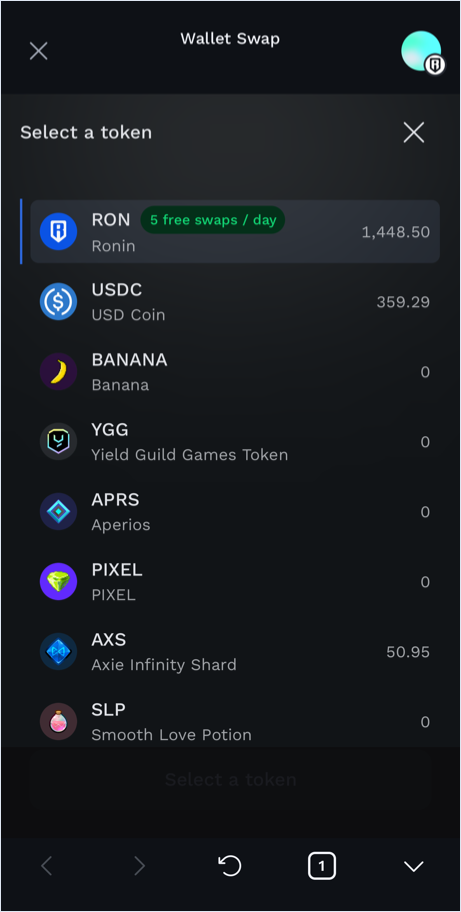Tap the USDC coin icon

58,301
